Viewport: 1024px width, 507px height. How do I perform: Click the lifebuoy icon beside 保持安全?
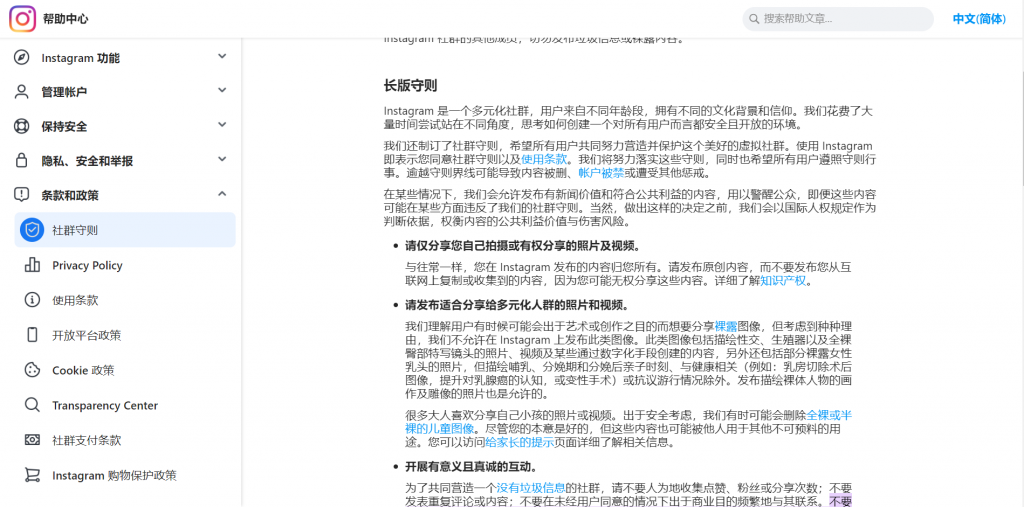(22, 126)
